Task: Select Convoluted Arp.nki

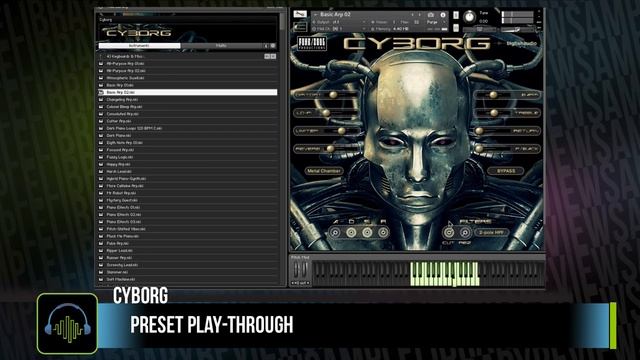Action: (187, 114)
